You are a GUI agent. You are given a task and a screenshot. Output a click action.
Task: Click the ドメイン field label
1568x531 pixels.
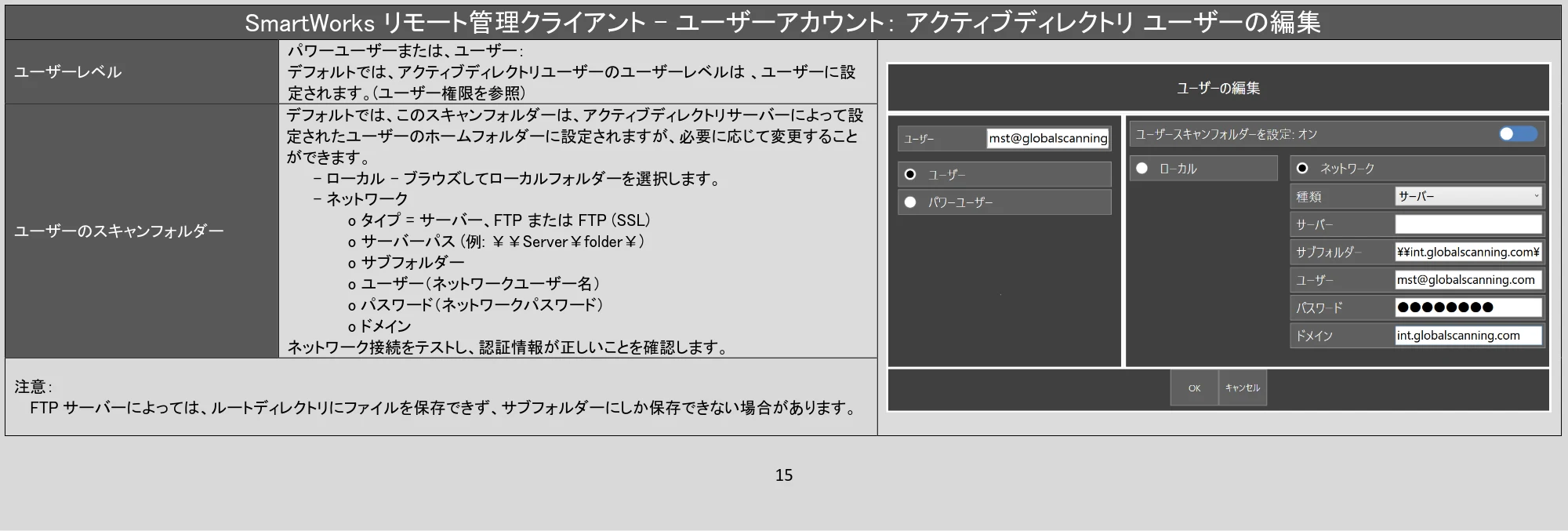click(x=1314, y=336)
